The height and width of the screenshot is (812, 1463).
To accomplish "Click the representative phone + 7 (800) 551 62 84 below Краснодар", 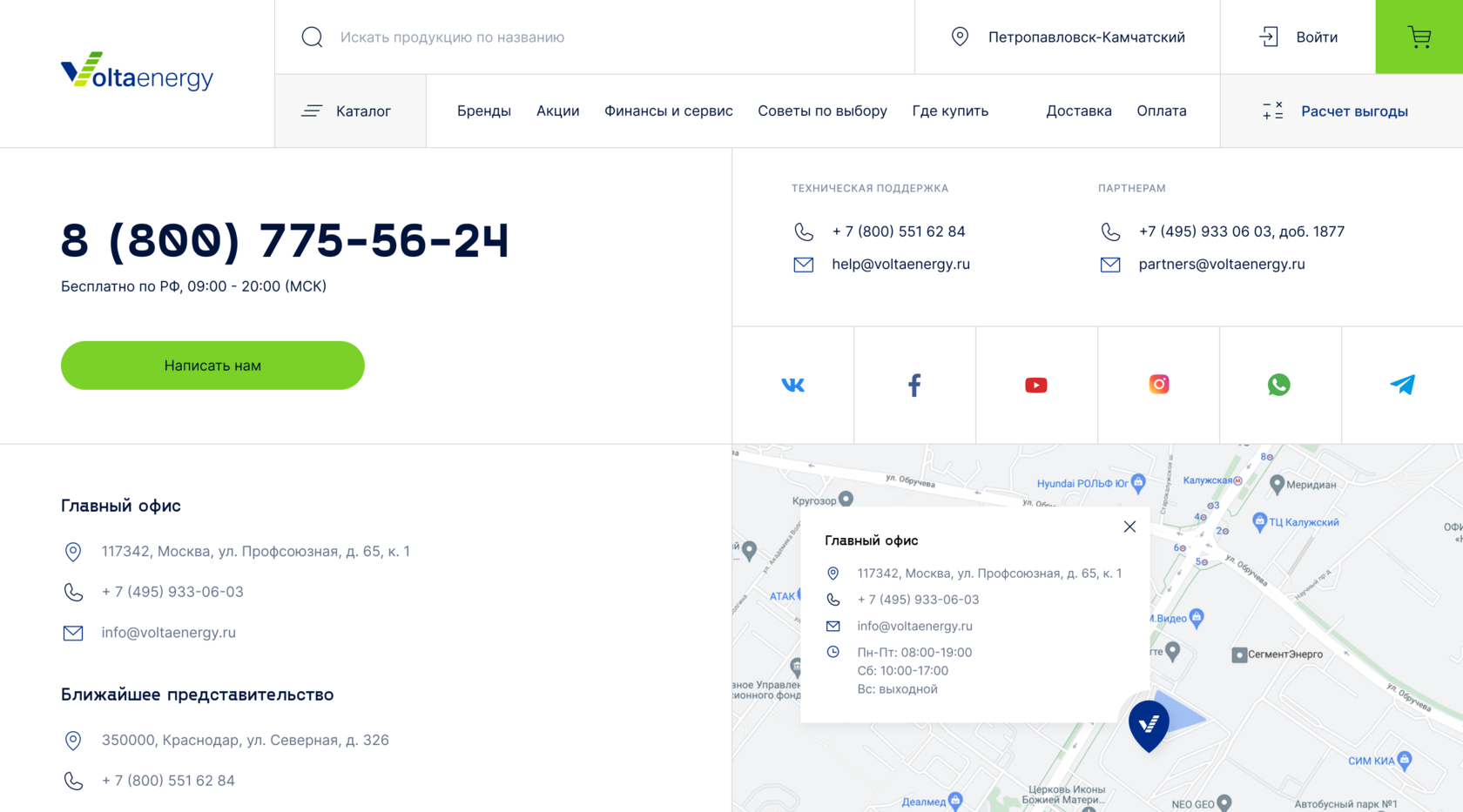I will click(x=168, y=781).
